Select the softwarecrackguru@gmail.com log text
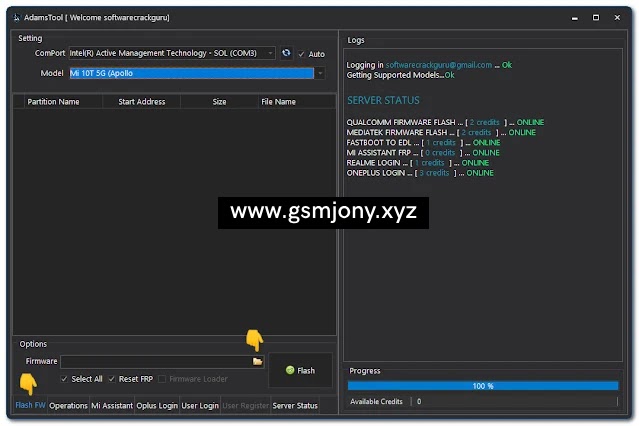This screenshot has height=426, width=639. point(439,65)
